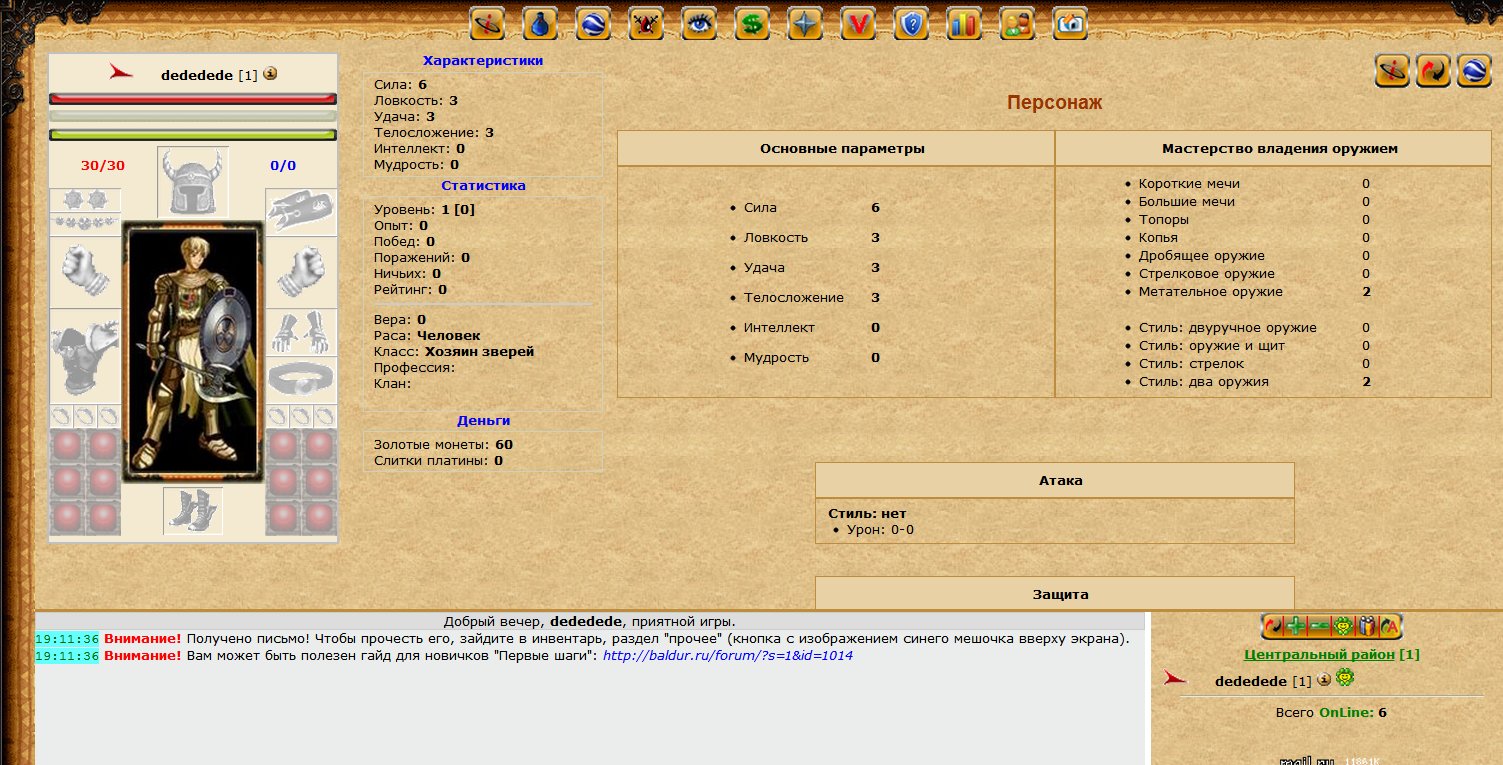
Task: Open the green dollar sign money icon
Action: [x=752, y=24]
